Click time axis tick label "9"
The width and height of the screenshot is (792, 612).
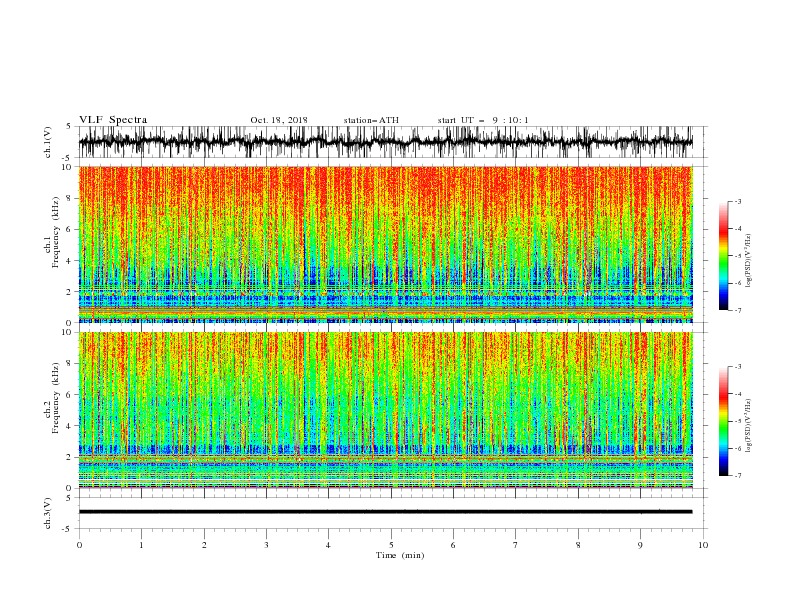640,545
